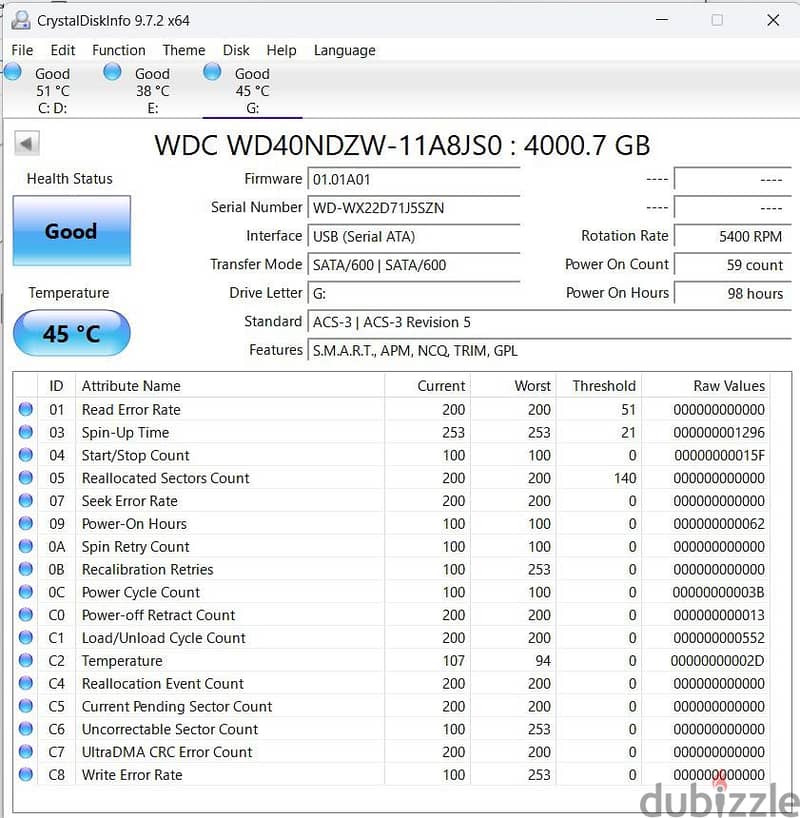Screen dimensions: 800x818
Task: Switch to the E: drive tab label
Action: pos(153,109)
